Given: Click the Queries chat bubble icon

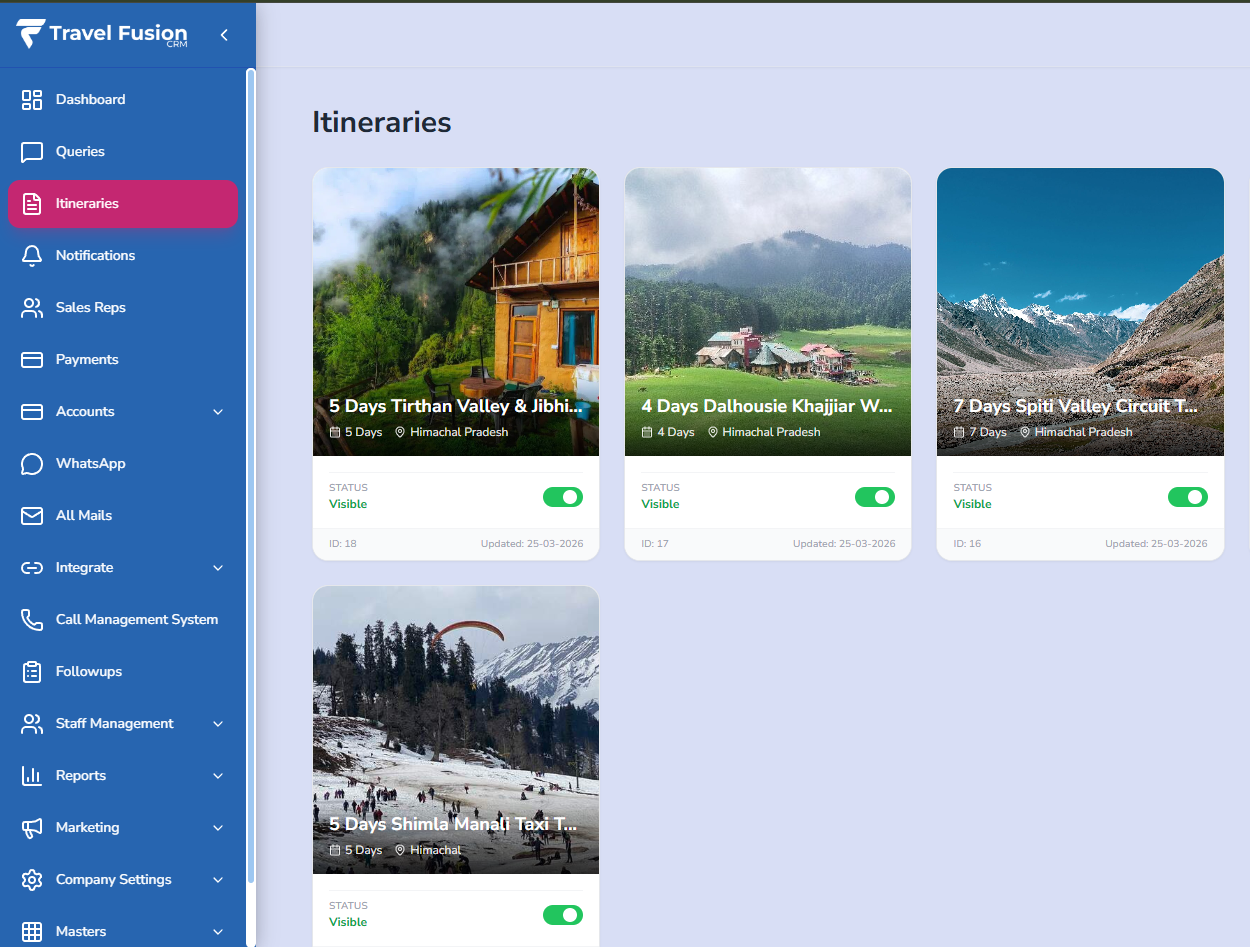Looking at the screenshot, I should [32, 152].
